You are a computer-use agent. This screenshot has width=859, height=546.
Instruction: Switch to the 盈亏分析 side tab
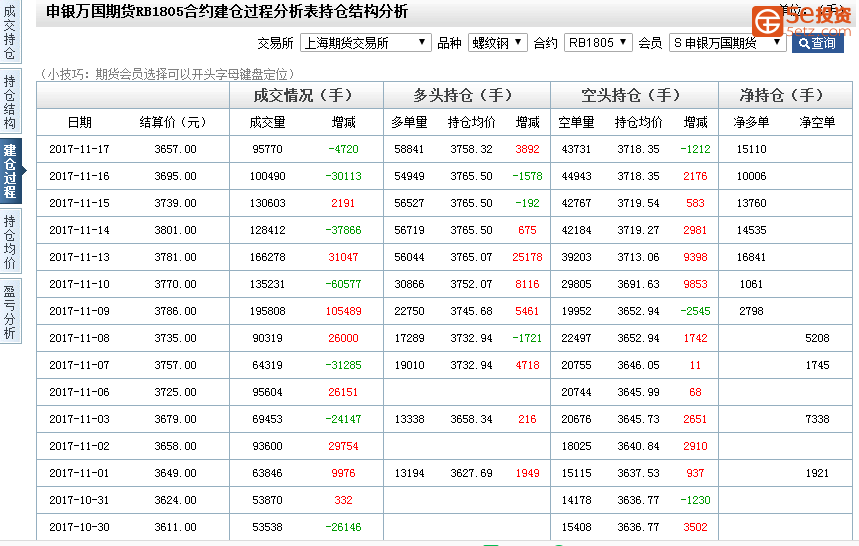9,312
